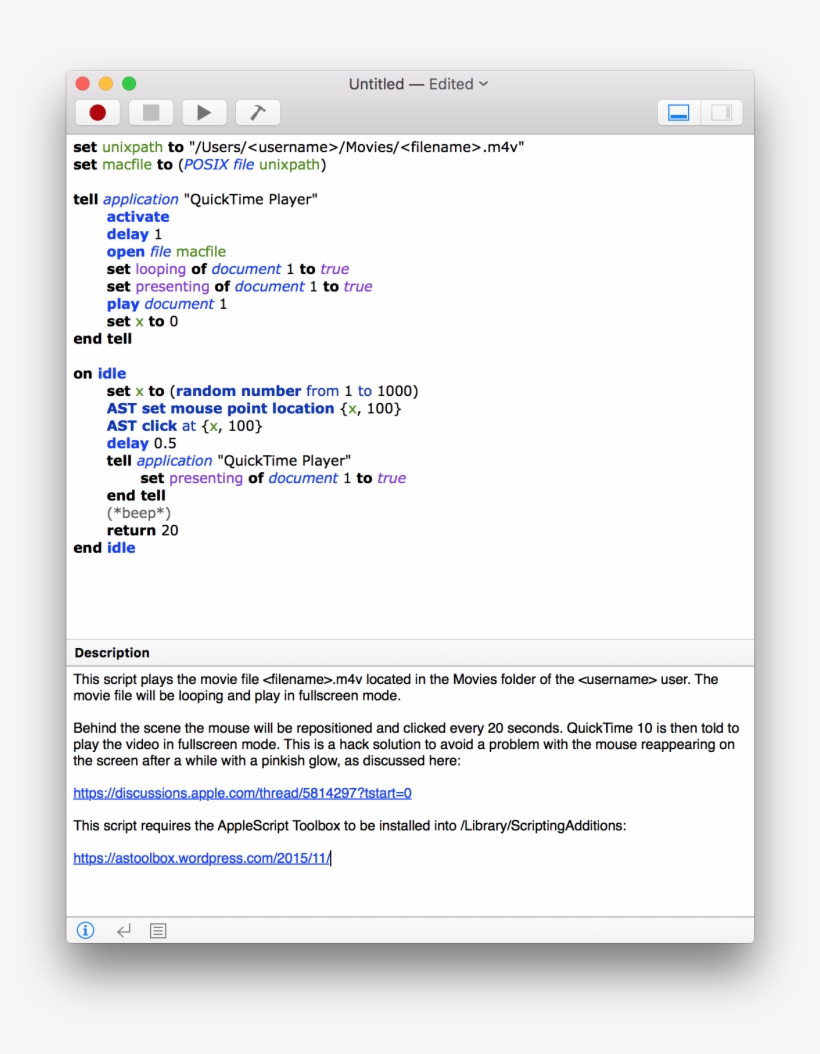Toggle the bundle contents sidebar pane
The image size is (820, 1054).
(x=721, y=112)
